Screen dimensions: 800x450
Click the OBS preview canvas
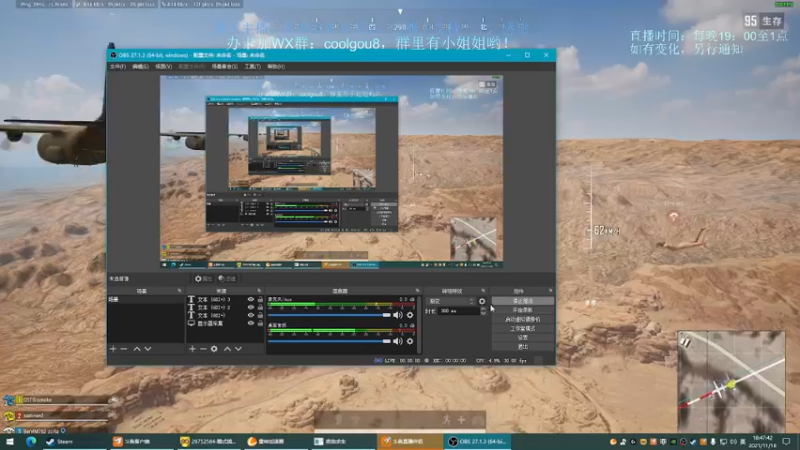click(331, 172)
